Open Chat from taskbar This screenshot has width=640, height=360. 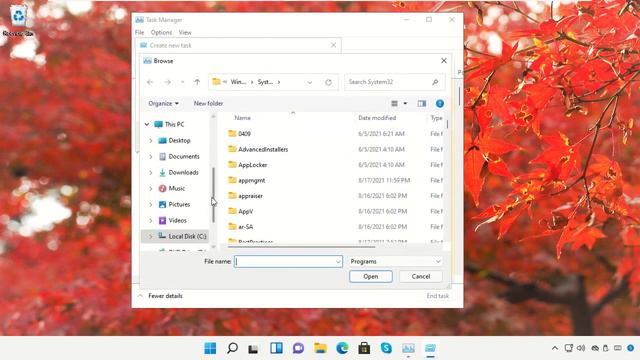point(298,348)
